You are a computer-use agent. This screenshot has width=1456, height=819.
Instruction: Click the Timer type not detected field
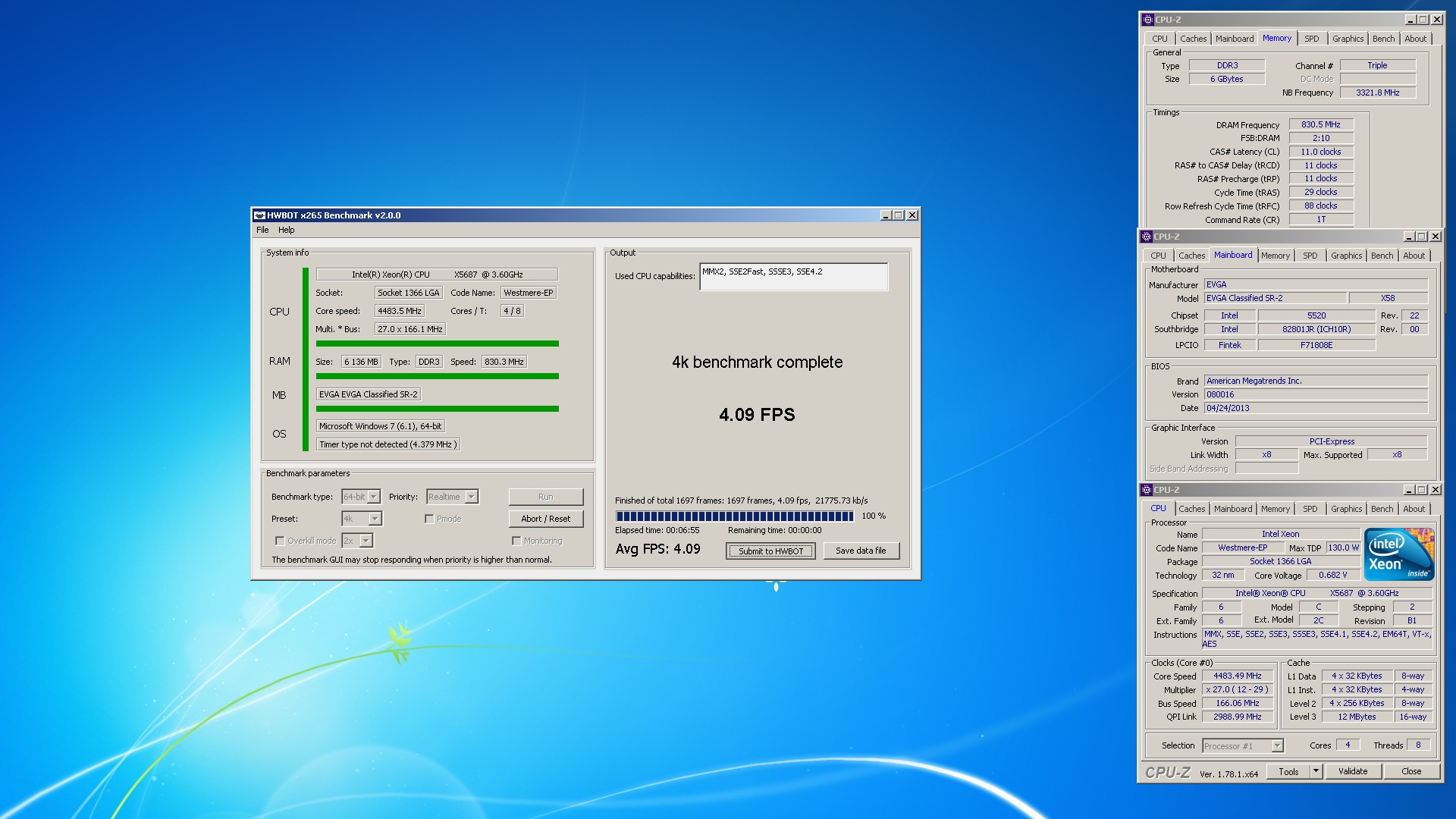click(388, 444)
